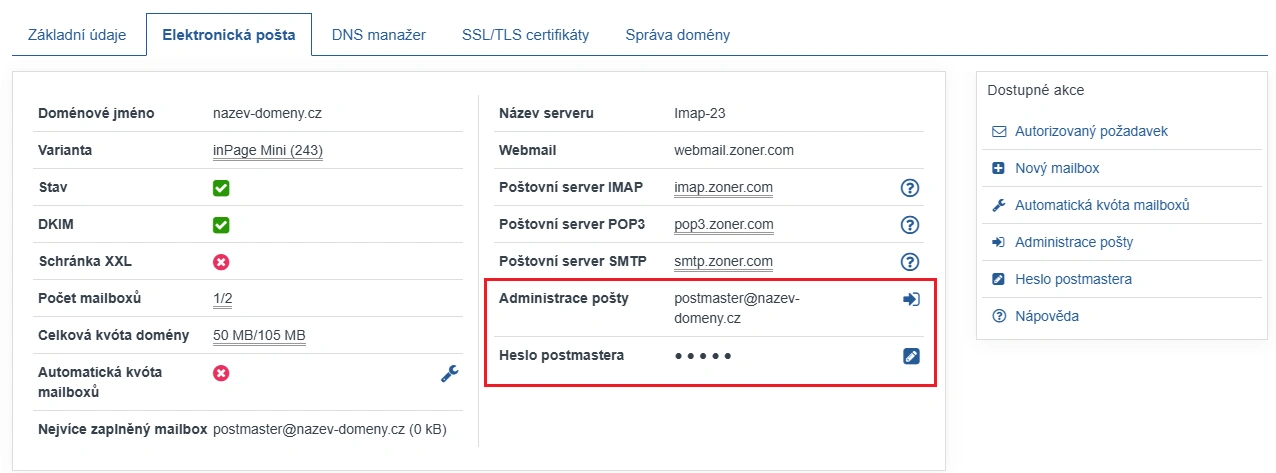Click the green check icon beside Stav
Image resolution: width=1276 pixels, height=473 pixels.
click(x=221, y=188)
